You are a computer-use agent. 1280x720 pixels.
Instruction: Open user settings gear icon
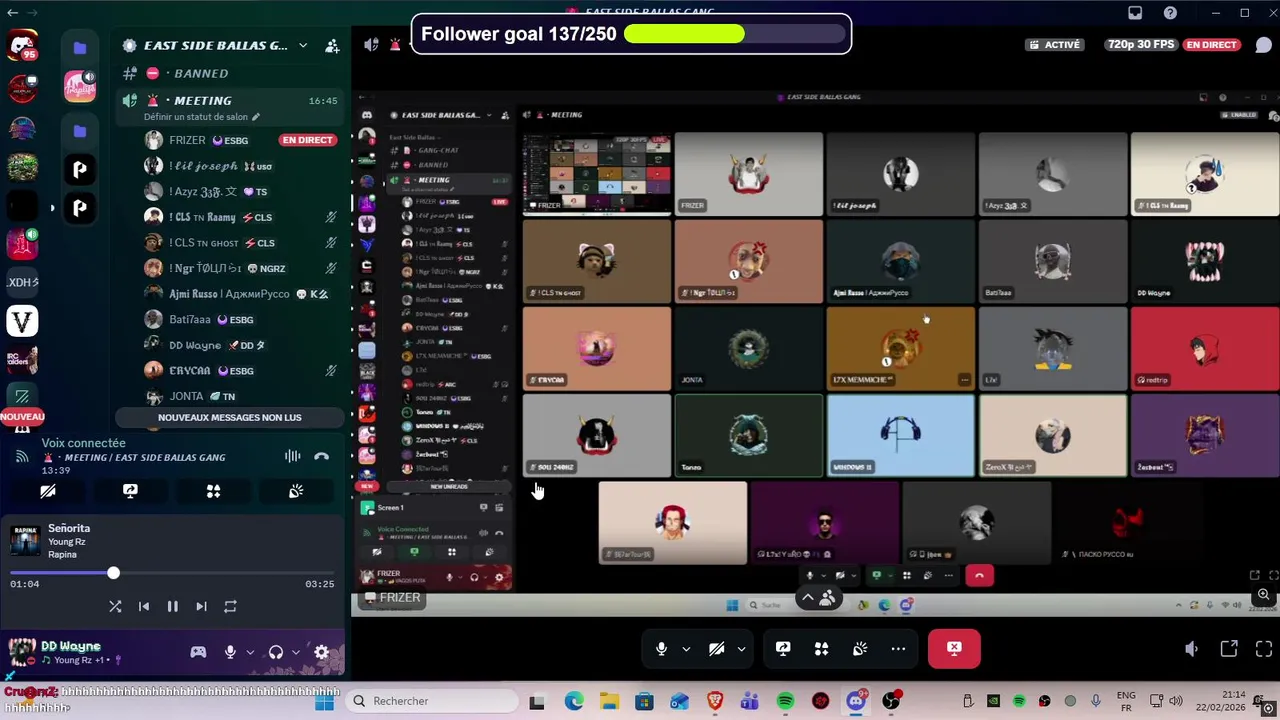coord(321,652)
